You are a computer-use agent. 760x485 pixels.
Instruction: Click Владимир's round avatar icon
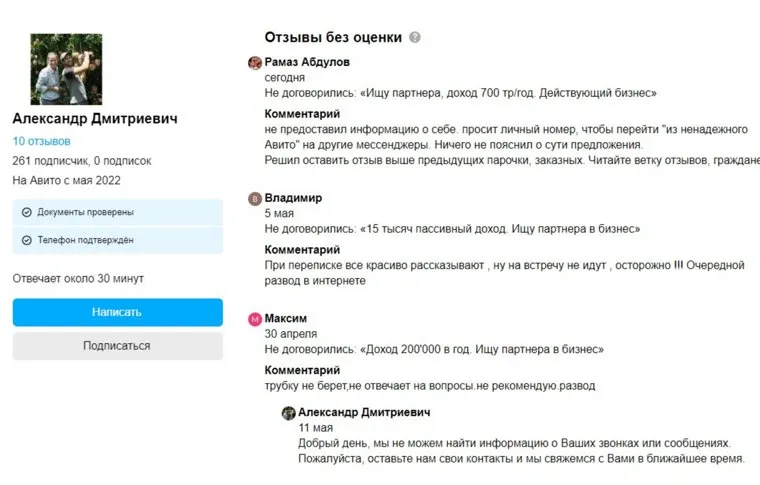tap(255, 198)
